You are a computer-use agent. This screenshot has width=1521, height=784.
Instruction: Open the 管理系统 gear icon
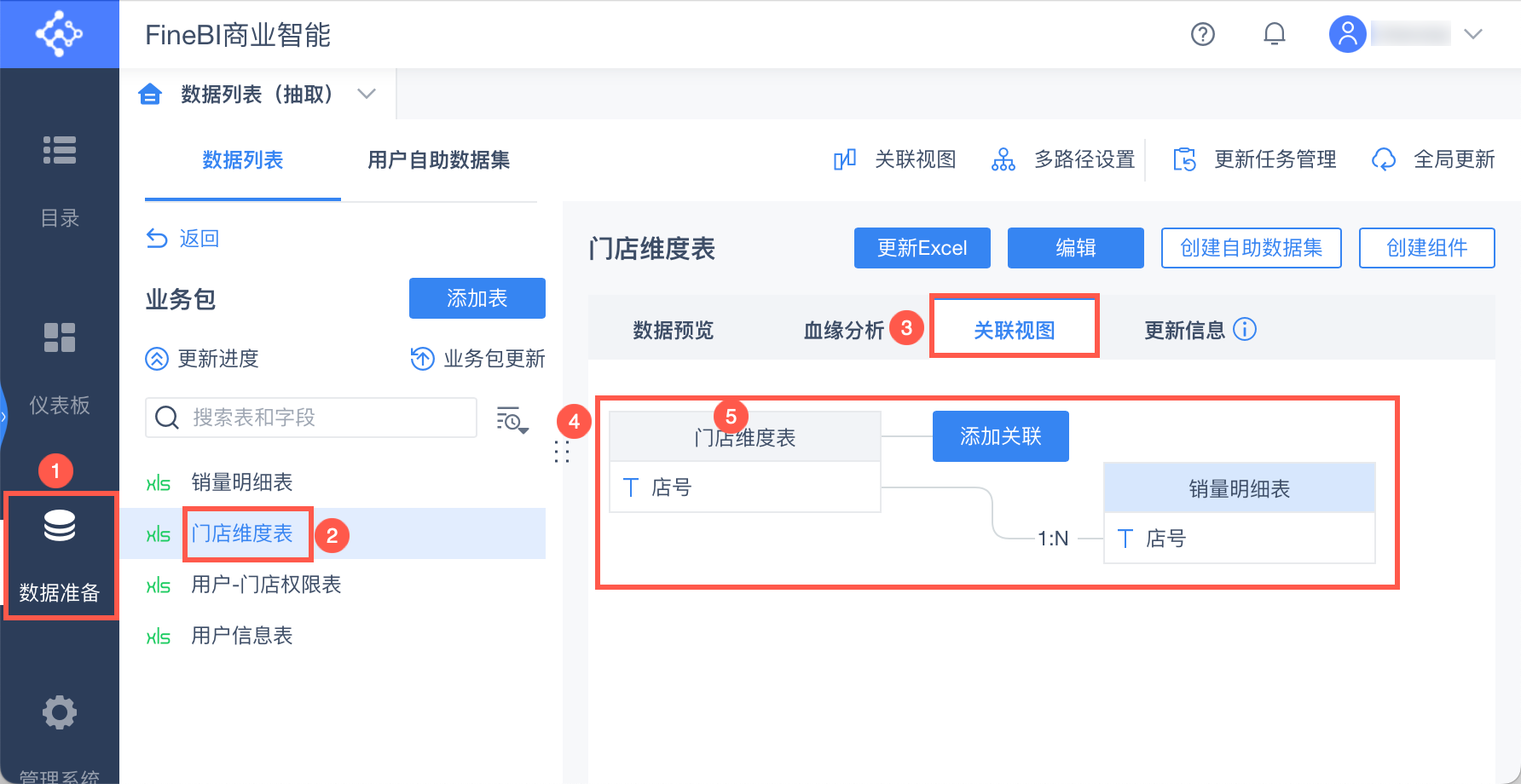[x=60, y=712]
